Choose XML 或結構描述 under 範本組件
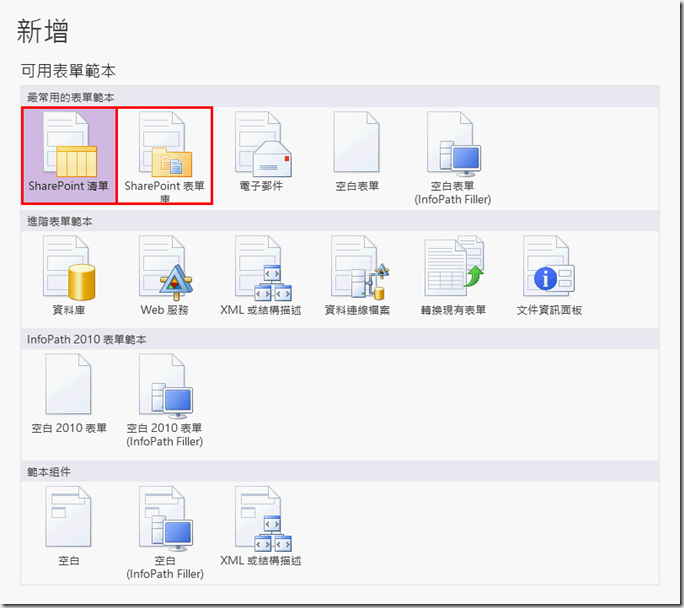This screenshot has height=608, width=684. 260,520
